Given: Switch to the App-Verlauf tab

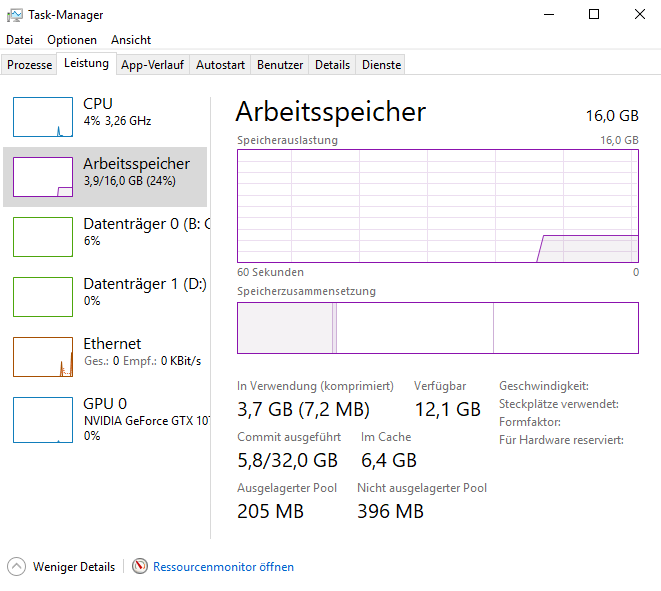Looking at the screenshot, I should point(152,65).
